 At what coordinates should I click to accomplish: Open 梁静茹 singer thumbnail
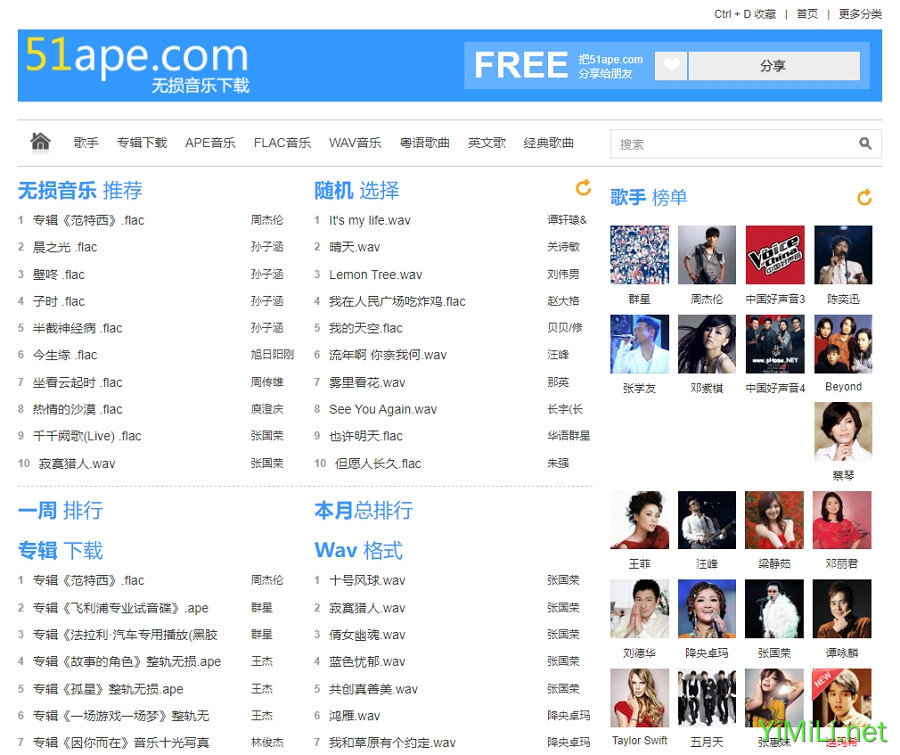tap(774, 520)
